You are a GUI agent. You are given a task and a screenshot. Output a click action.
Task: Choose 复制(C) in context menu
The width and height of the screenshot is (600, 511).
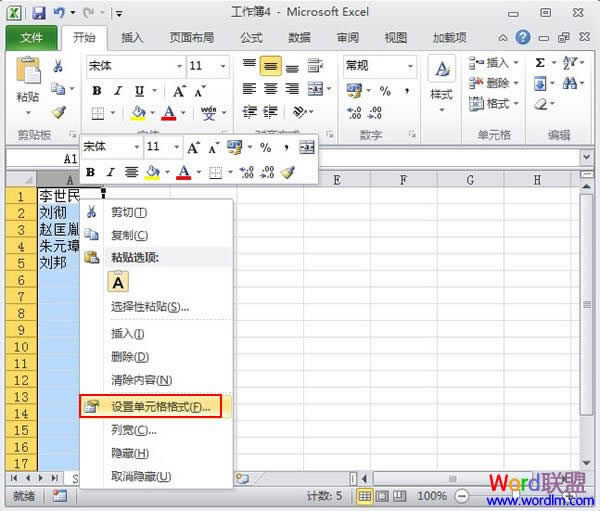[x=157, y=235]
